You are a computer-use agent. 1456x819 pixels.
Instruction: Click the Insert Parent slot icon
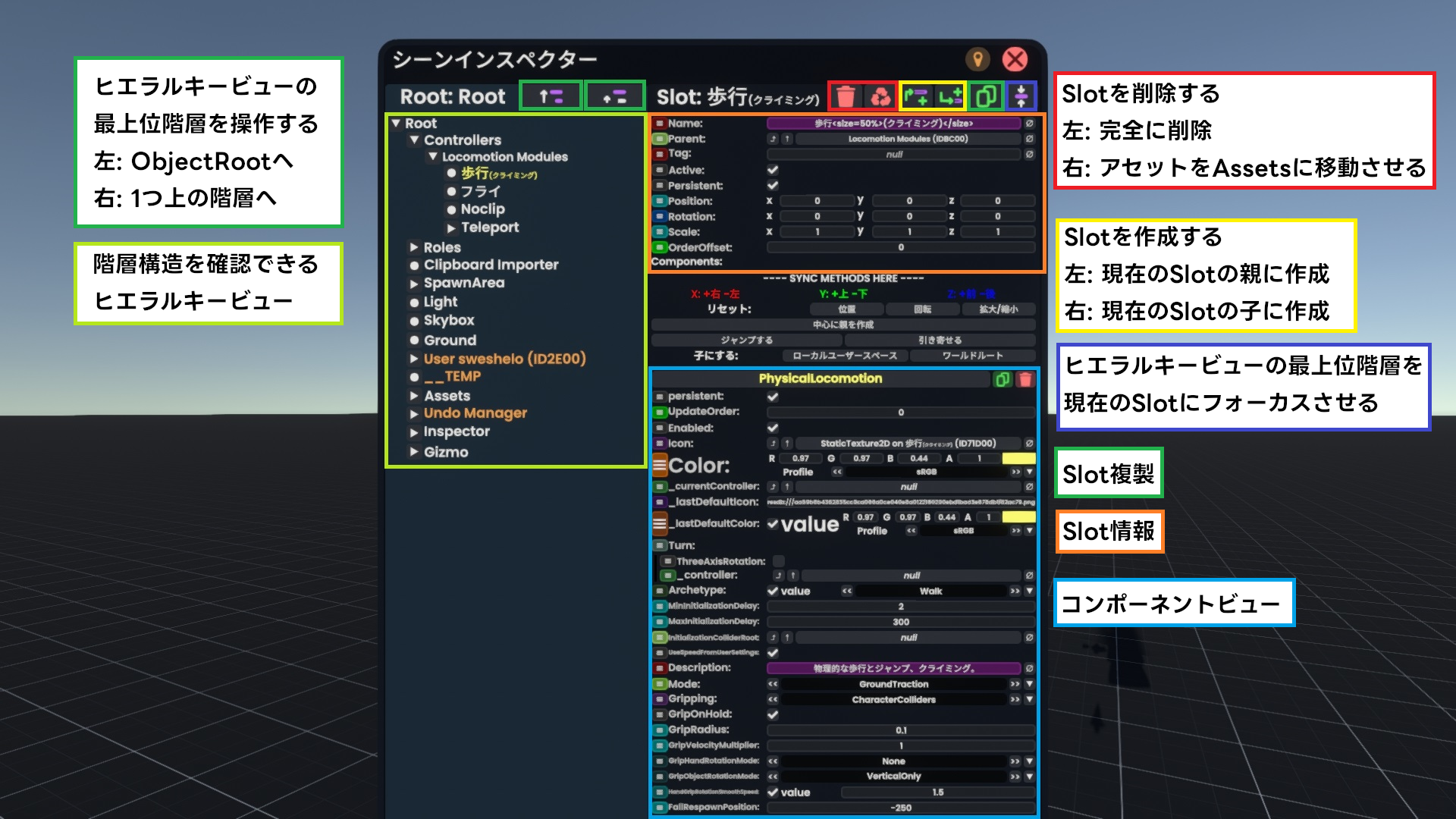(x=915, y=96)
